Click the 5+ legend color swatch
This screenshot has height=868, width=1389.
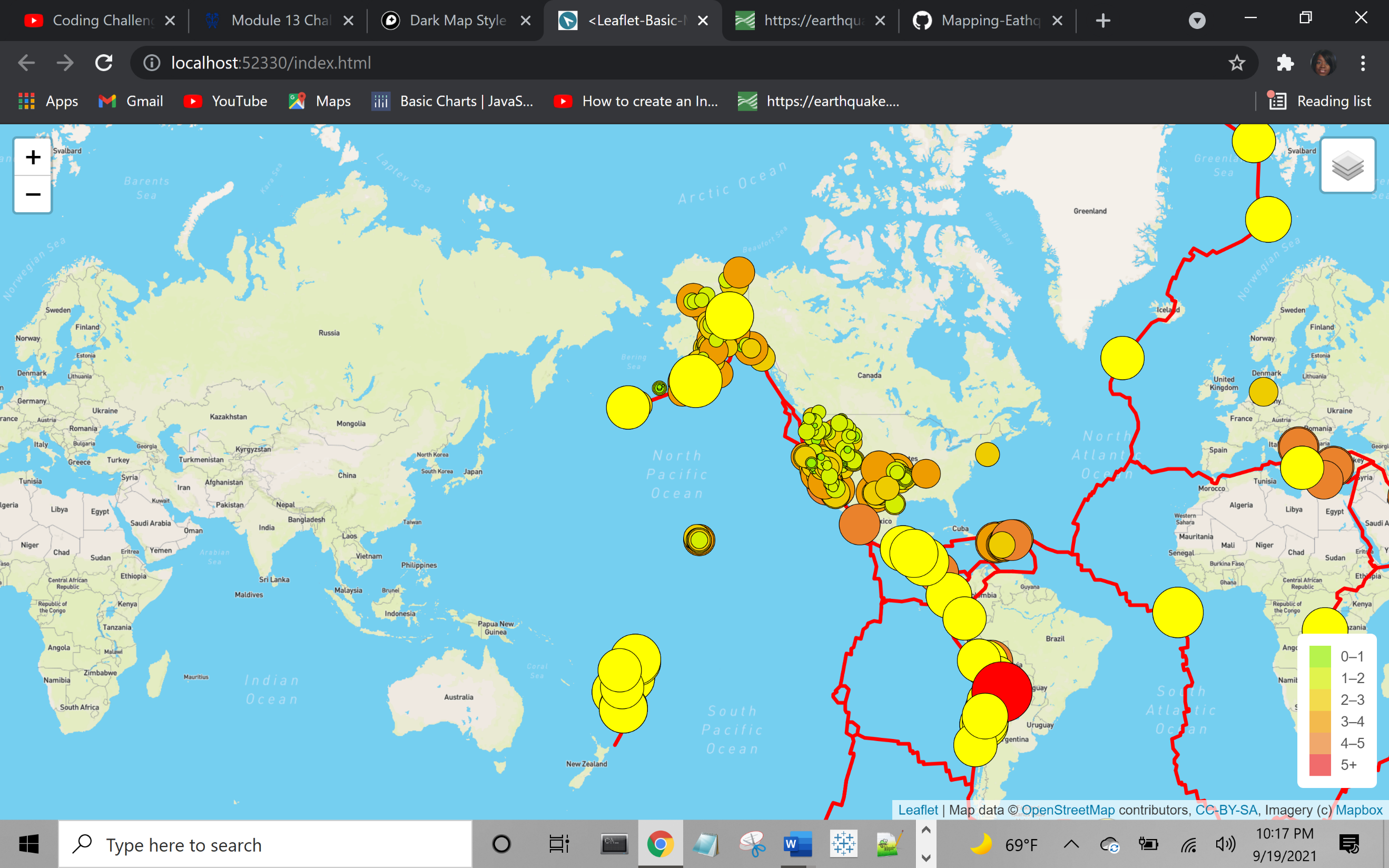[1319, 765]
